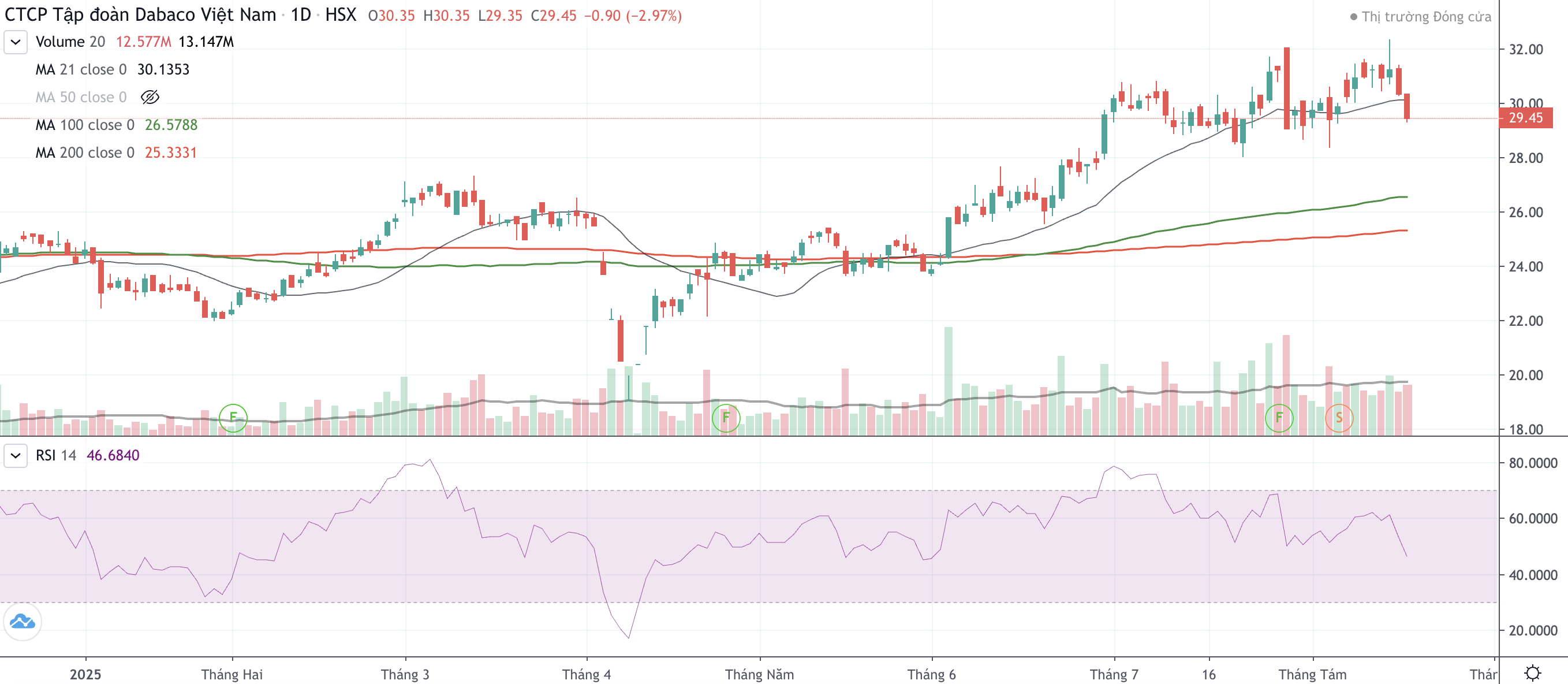The image size is (1568, 684).
Task: Open the February F event marker
Action: [x=233, y=418]
